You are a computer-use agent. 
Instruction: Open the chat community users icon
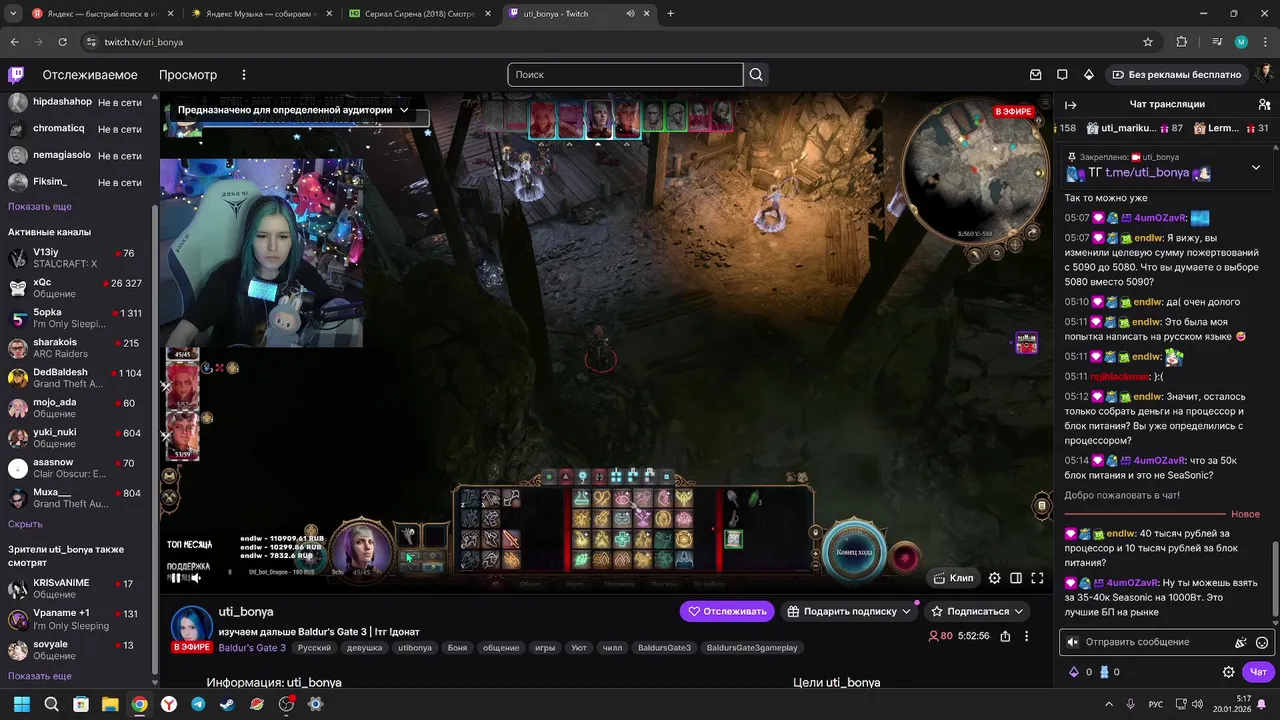click(1264, 105)
